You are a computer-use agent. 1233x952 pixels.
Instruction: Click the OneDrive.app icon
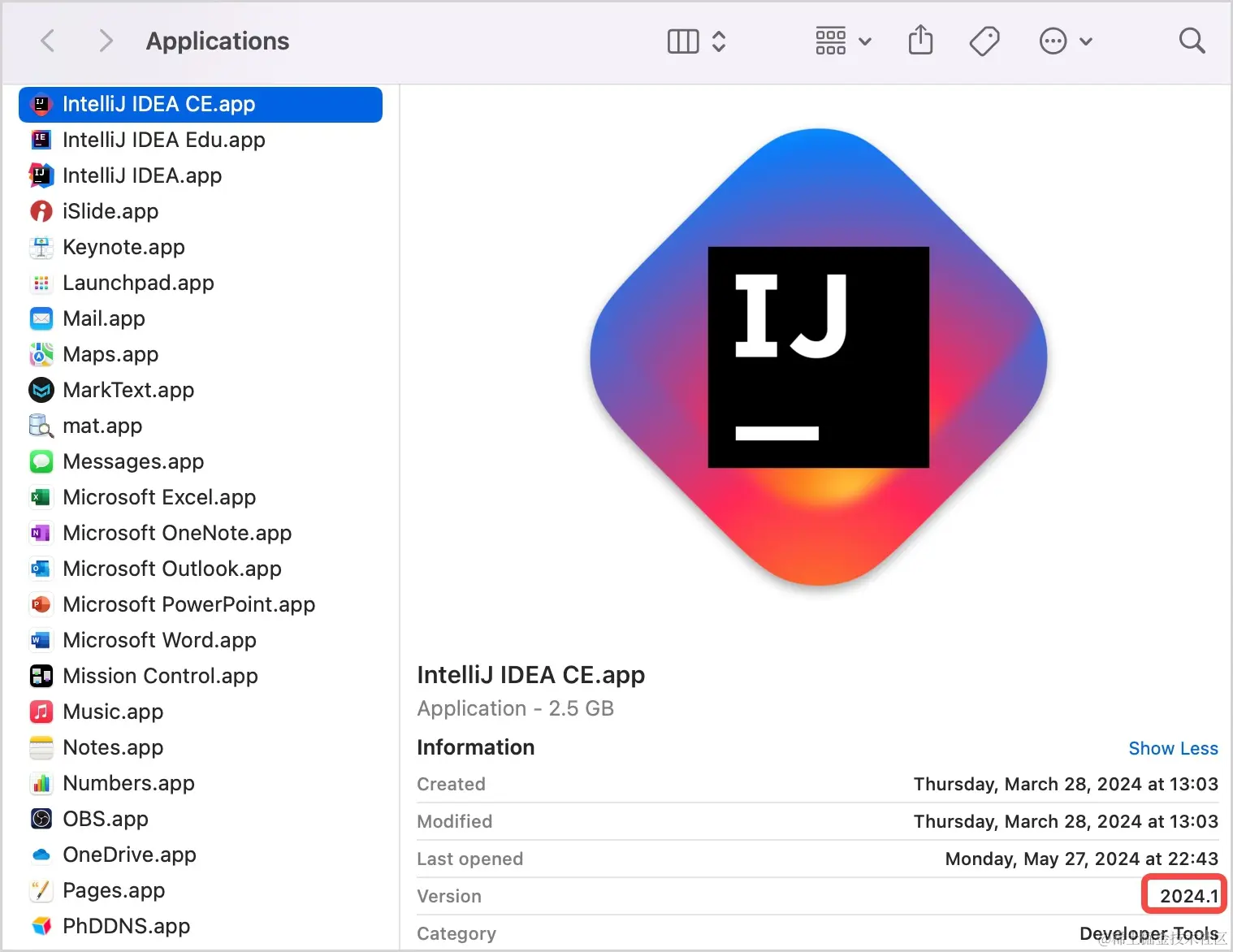(41, 855)
